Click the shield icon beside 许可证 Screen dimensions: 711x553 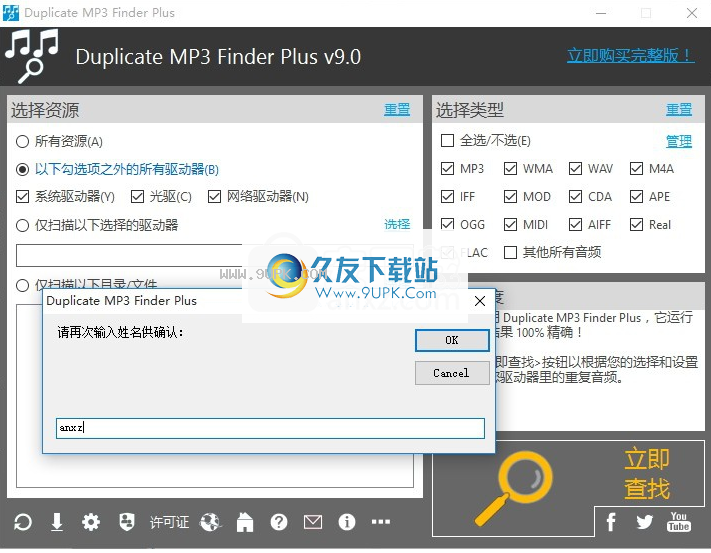[x=127, y=522]
